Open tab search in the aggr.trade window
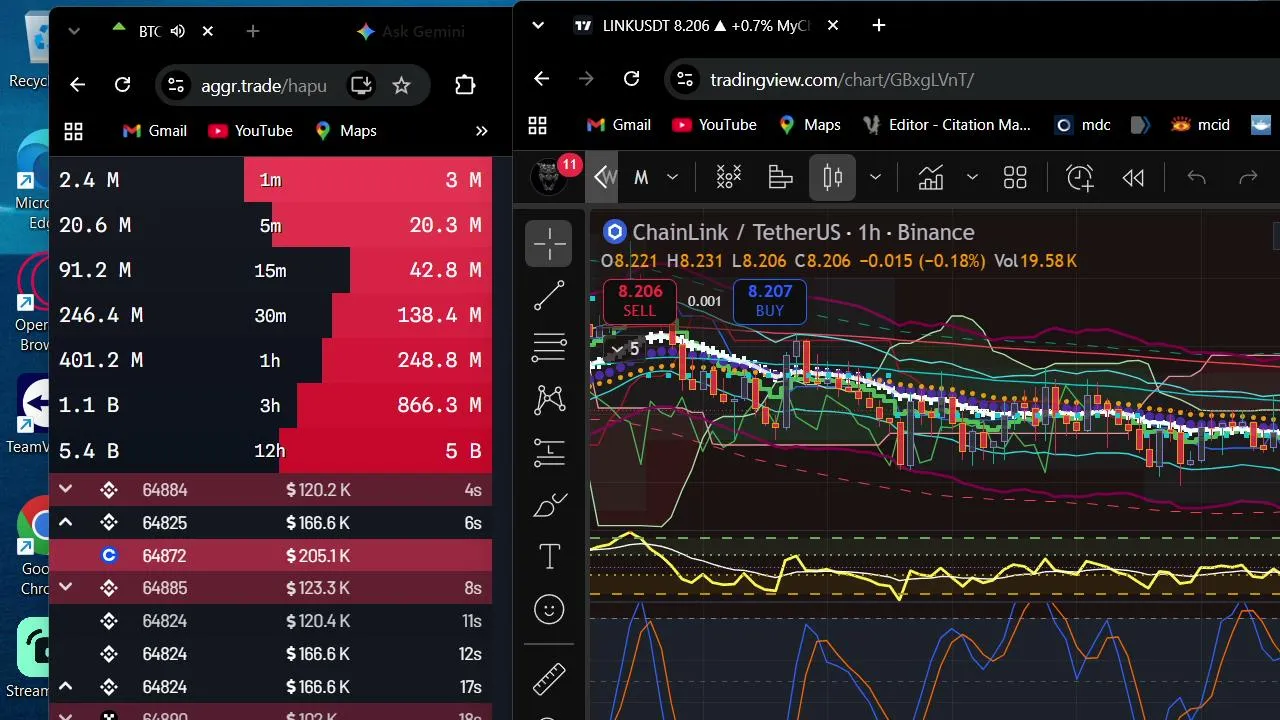 (x=74, y=31)
